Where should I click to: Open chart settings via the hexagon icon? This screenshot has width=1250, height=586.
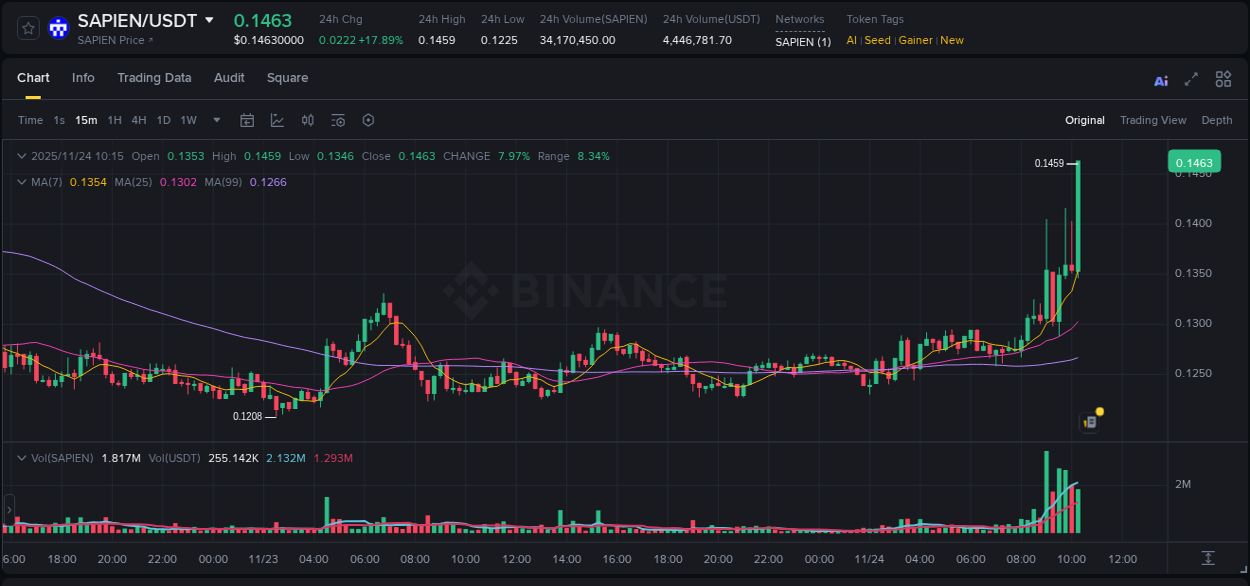(x=368, y=120)
